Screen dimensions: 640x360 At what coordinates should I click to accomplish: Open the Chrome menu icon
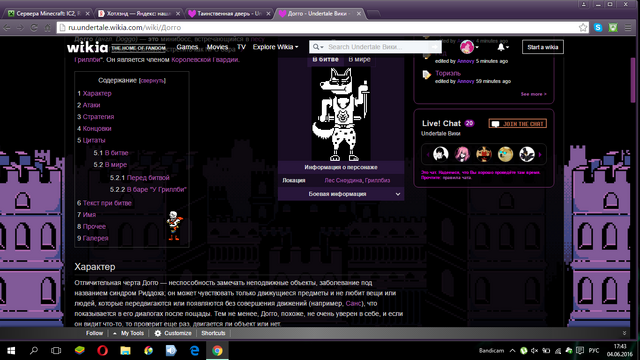(628, 27)
